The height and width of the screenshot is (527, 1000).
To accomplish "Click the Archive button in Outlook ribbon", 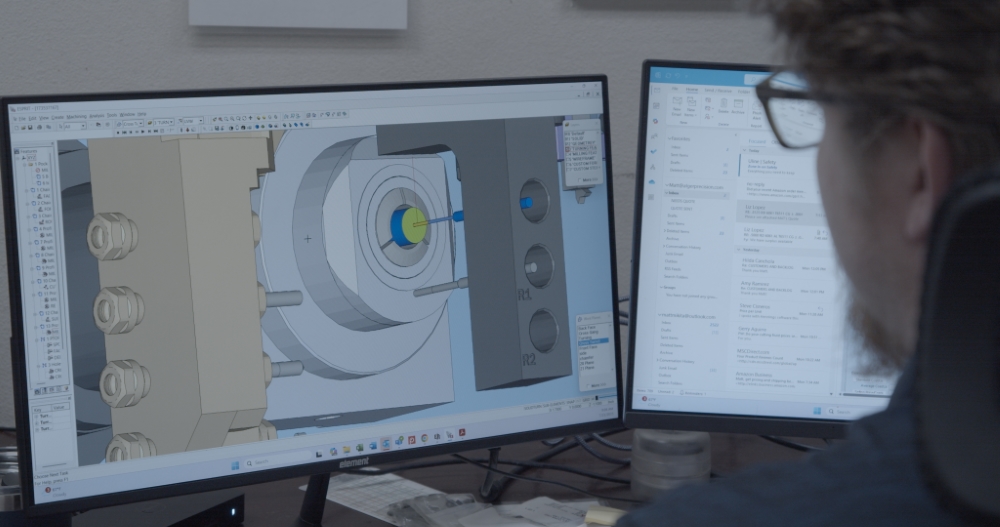I will point(738,107).
